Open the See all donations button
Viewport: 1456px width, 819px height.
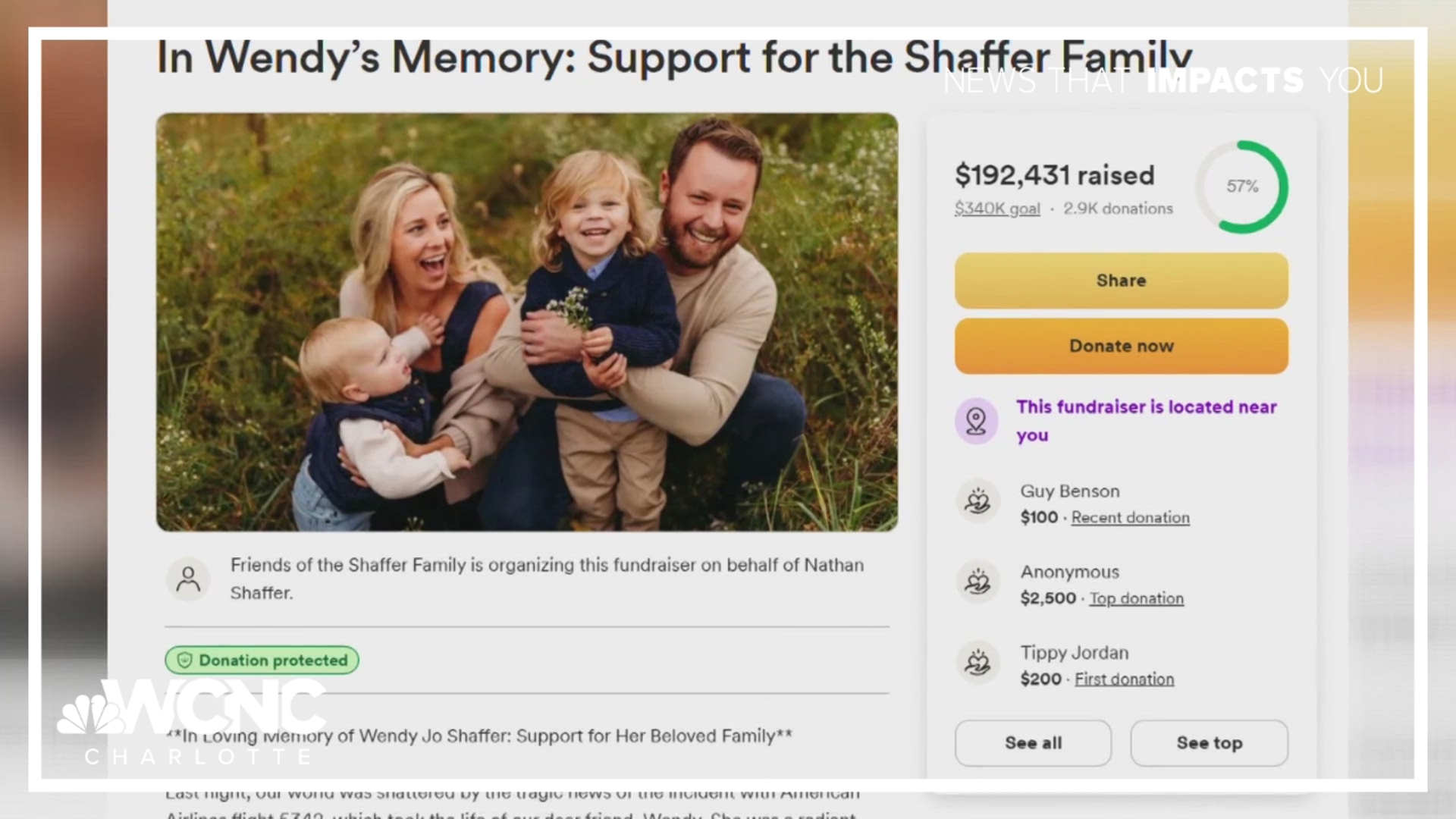pos(1033,743)
